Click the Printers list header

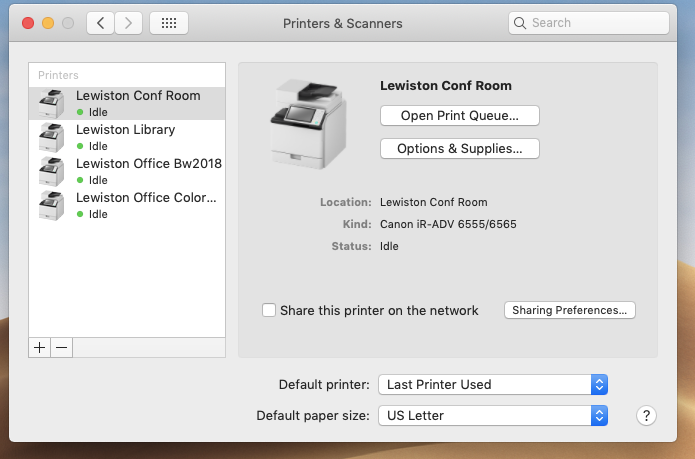click(x=58, y=75)
